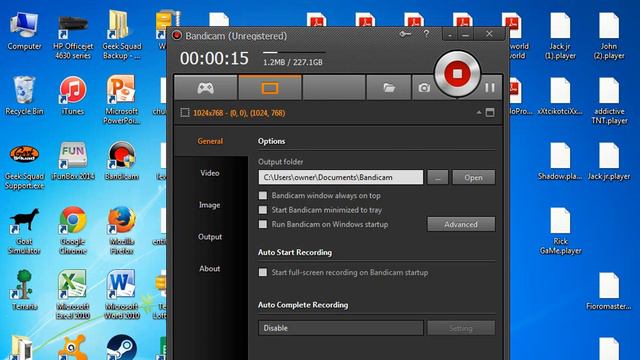Open the About tab

pyautogui.click(x=210, y=269)
